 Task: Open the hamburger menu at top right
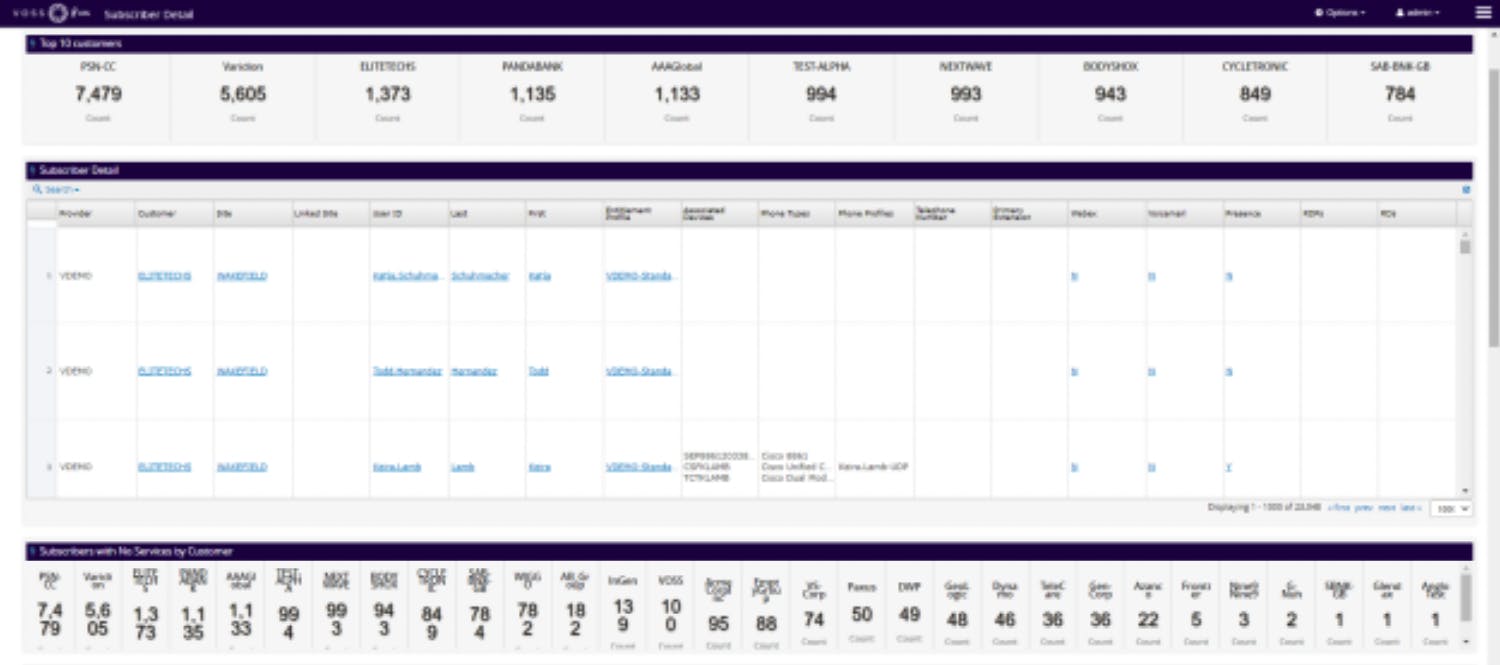[1483, 13]
